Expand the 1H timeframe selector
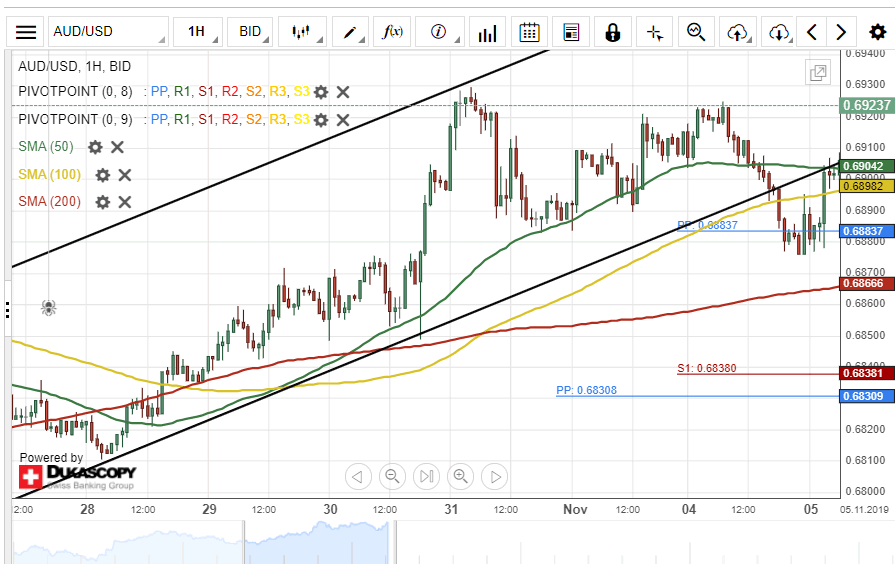This screenshot has height=568, width=896. click(x=197, y=32)
